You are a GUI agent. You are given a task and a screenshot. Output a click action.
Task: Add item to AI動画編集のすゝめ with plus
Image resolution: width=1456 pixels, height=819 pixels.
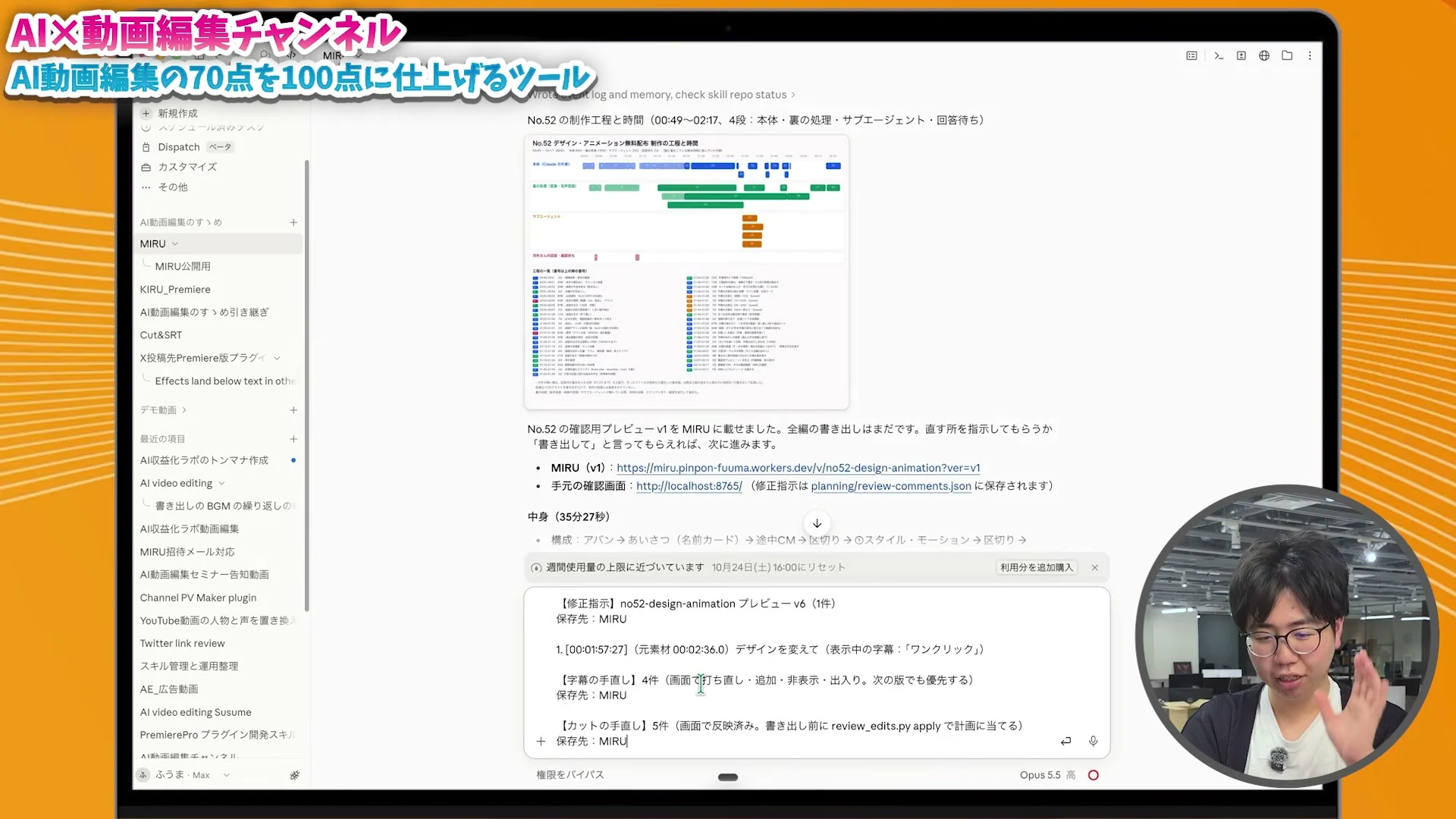(x=293, y=222)
